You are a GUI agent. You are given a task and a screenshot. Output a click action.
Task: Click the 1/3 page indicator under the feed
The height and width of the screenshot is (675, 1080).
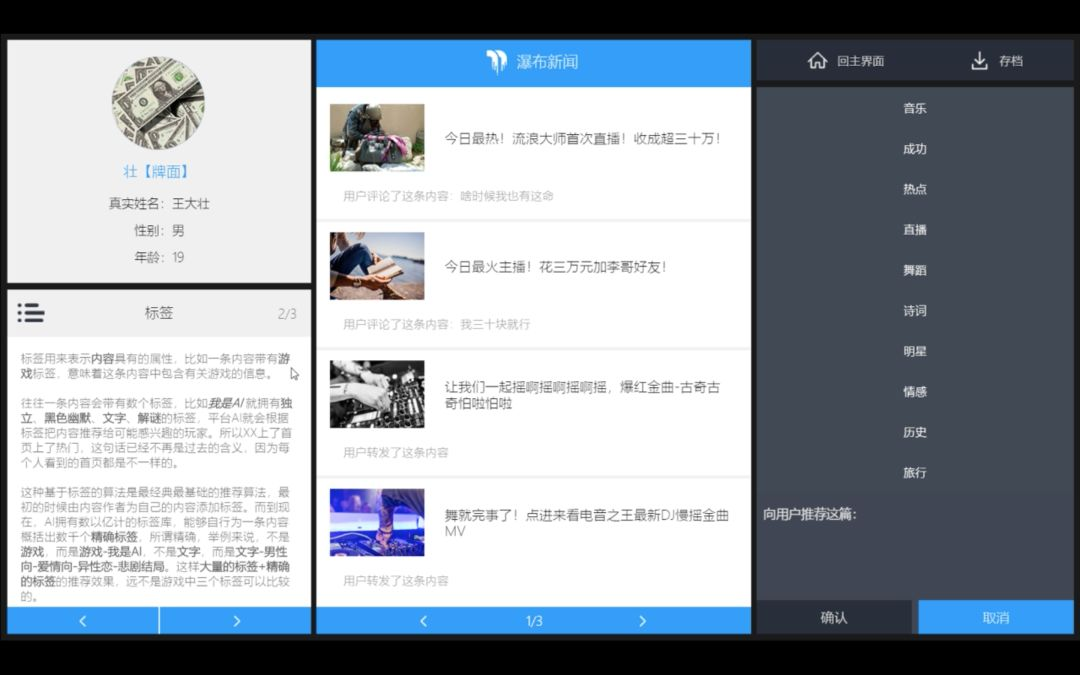534,621
